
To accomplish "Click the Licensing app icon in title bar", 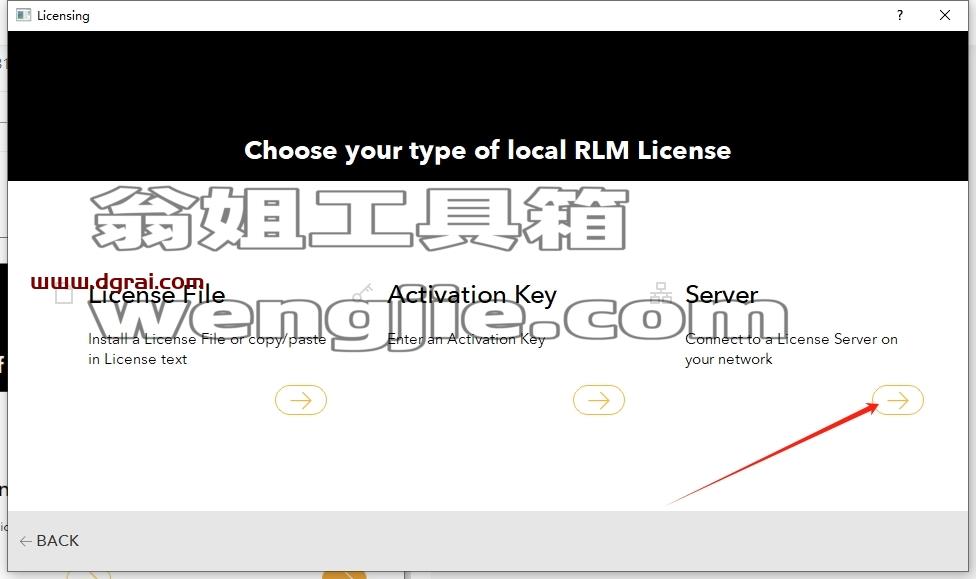I will tap(24, 15).
